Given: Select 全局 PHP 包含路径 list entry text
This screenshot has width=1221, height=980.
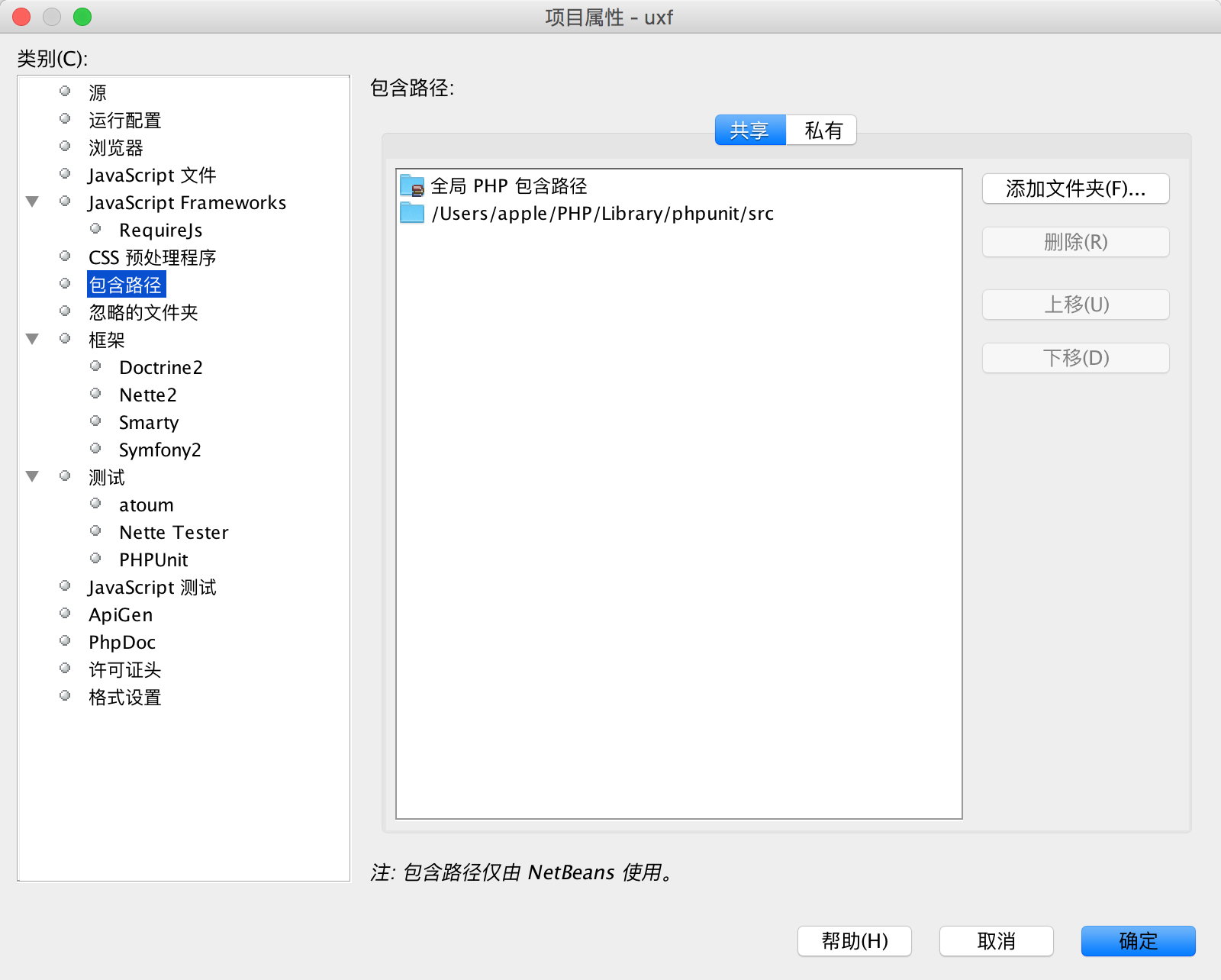Looking at the screenshot, I should click(509, 185).
